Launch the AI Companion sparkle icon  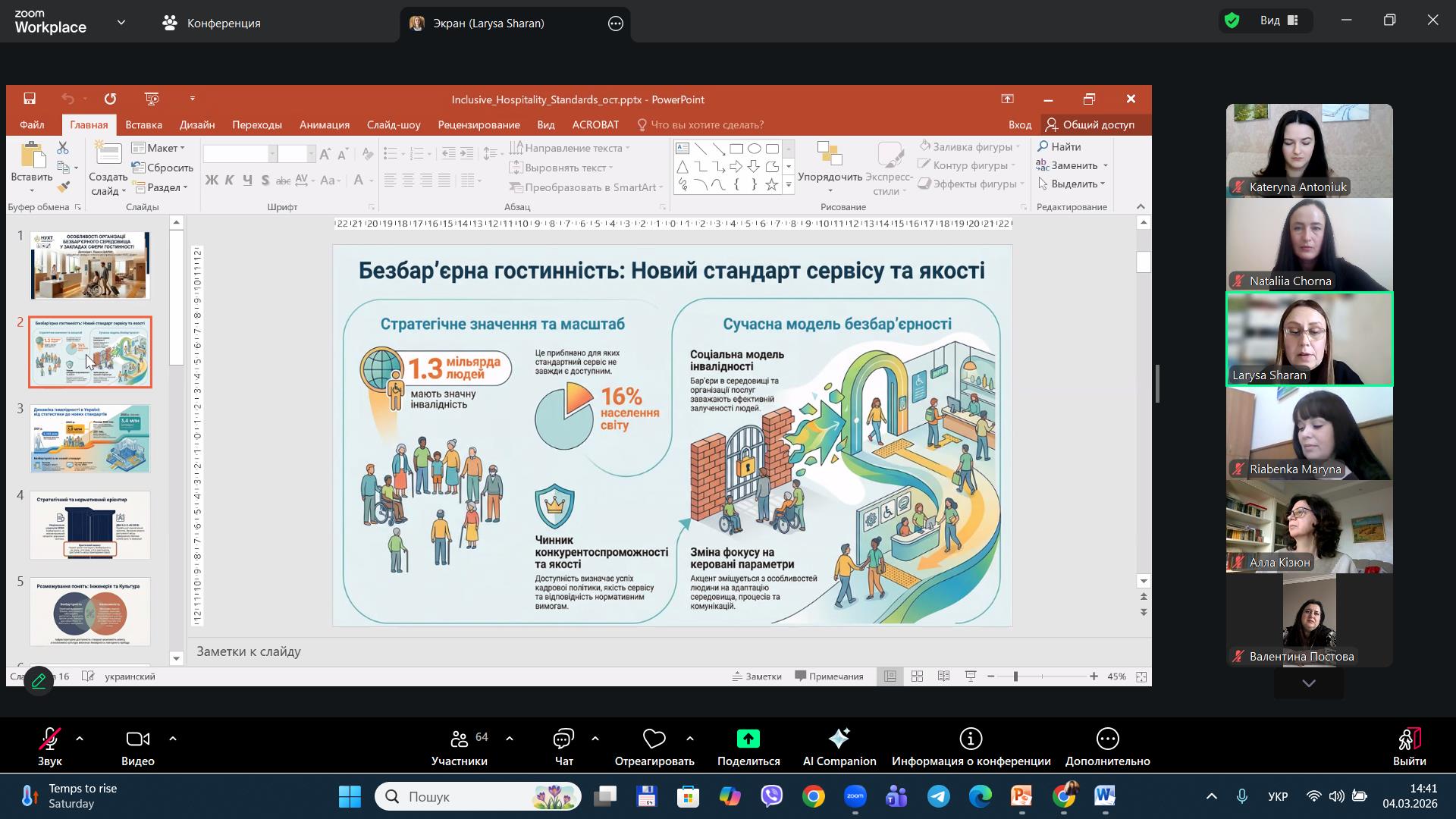[839, 739]
